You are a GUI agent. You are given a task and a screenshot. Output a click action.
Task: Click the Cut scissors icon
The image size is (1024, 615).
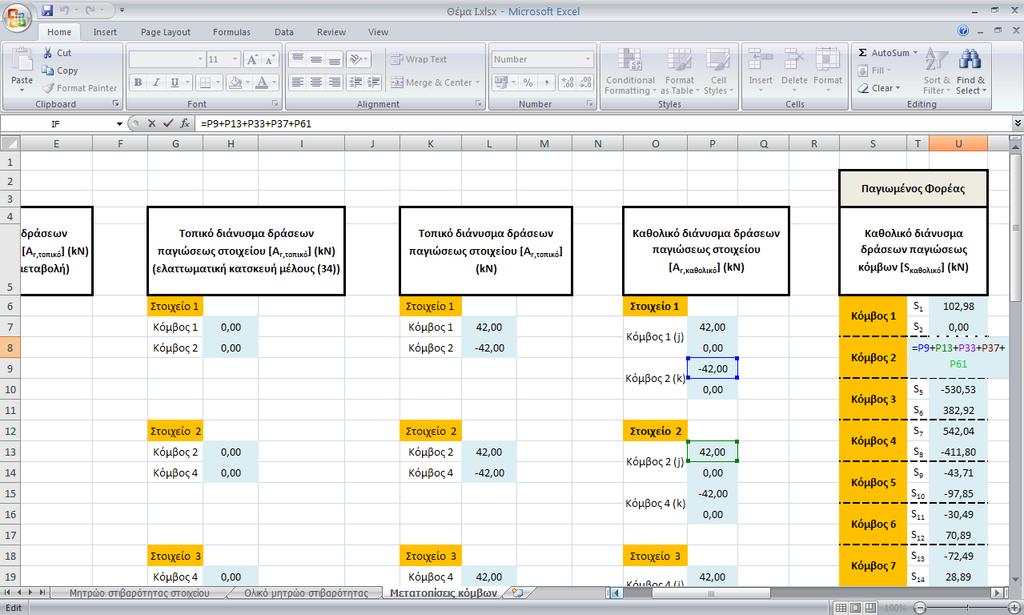tap(48, 53)
